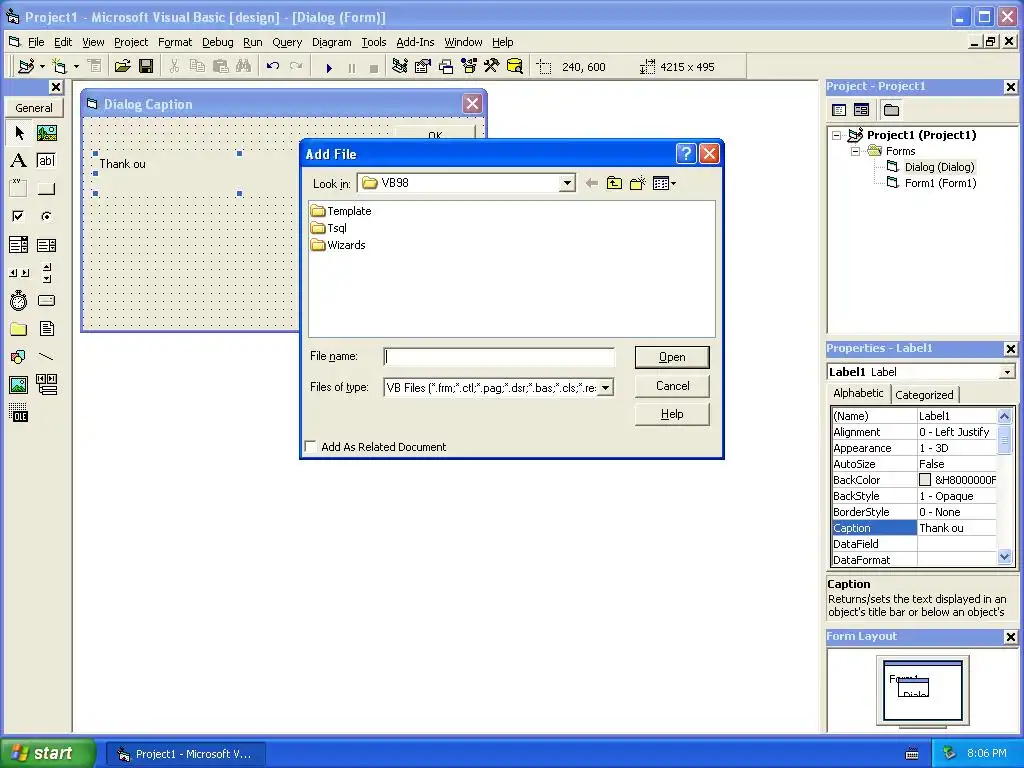Select the Template folder
The width and height of the screenshot is (1024, 768).
(342, 211)
